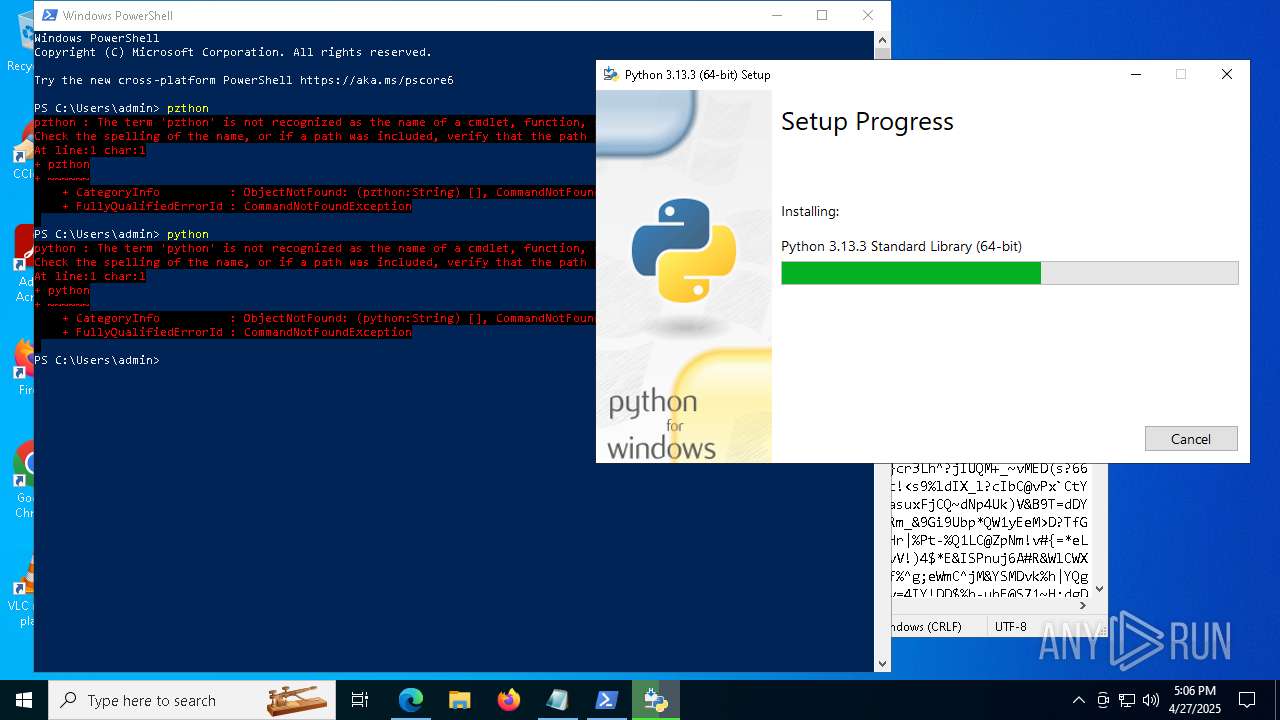
Task: Click 'Python 3.13.3 Standard Library (64-bit)' text
Action: (x=901, y=246)
